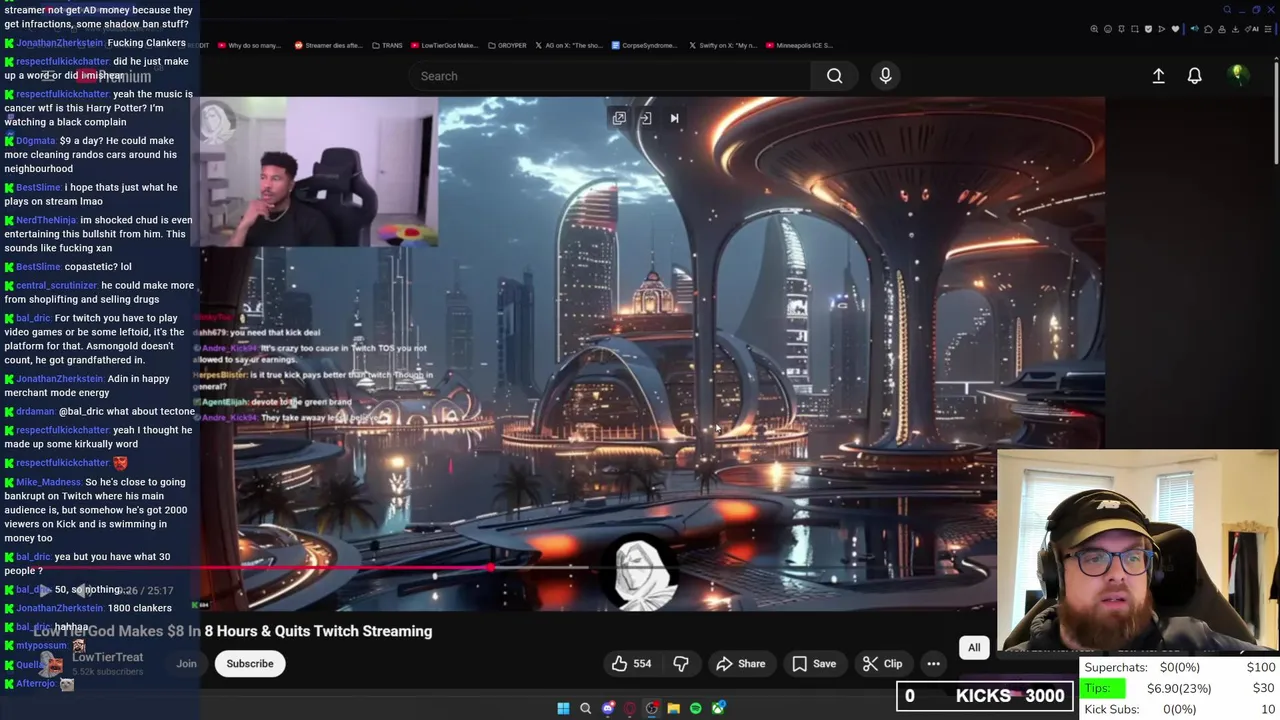Start voice search with the microphone icon
This screenshot has width=1280, height=720.
point(885,76)
